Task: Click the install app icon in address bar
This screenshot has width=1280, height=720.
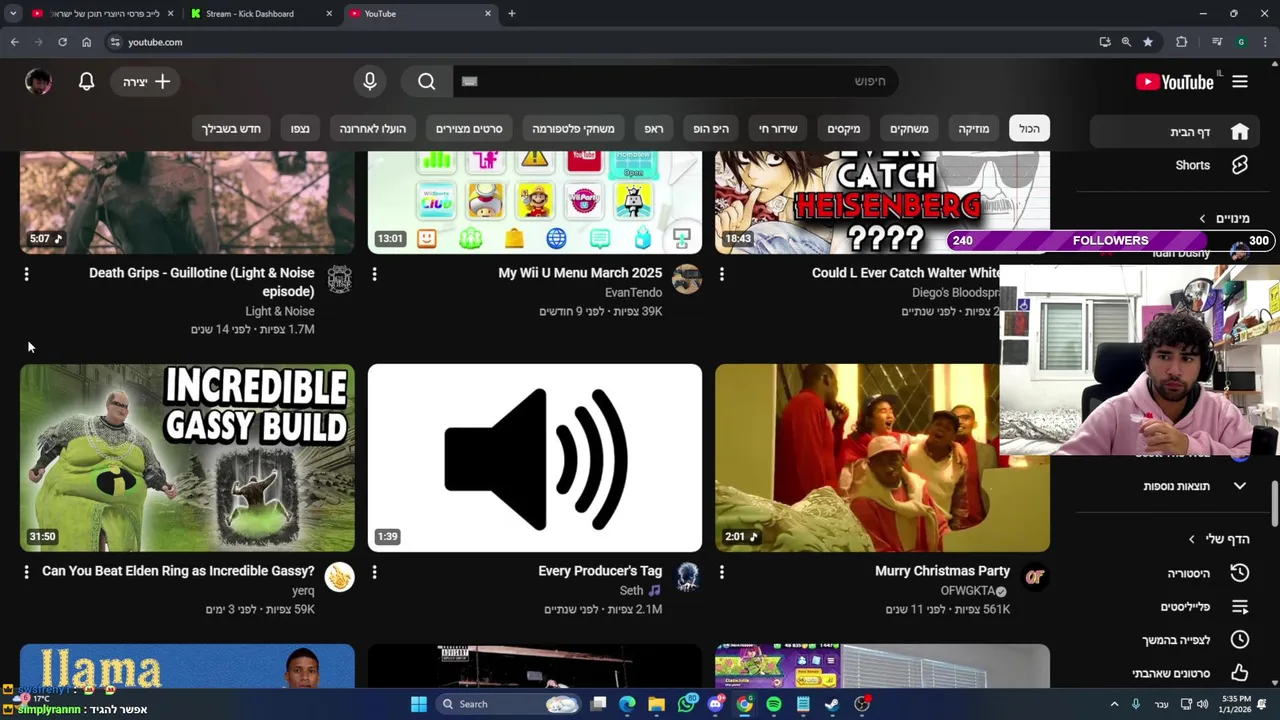Action: click(1105, 42)
